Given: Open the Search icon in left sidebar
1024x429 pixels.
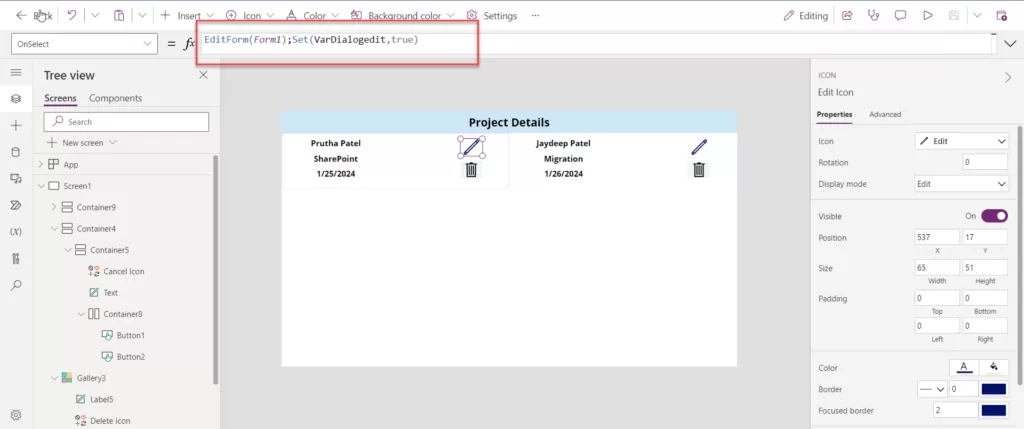Looking at the screenshot, I should [15, 285].
